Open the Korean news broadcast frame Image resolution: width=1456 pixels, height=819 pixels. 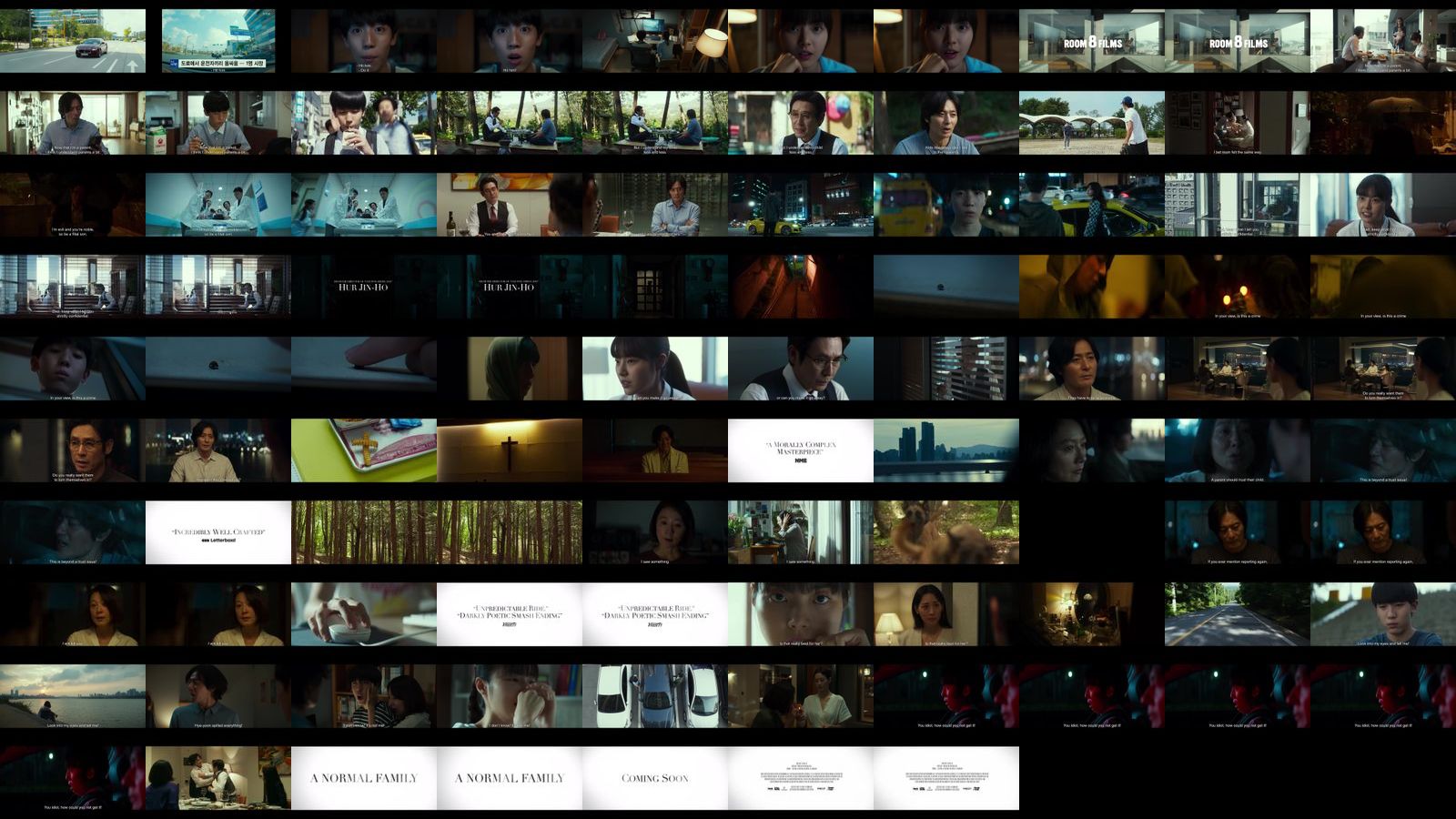[218, 41]
